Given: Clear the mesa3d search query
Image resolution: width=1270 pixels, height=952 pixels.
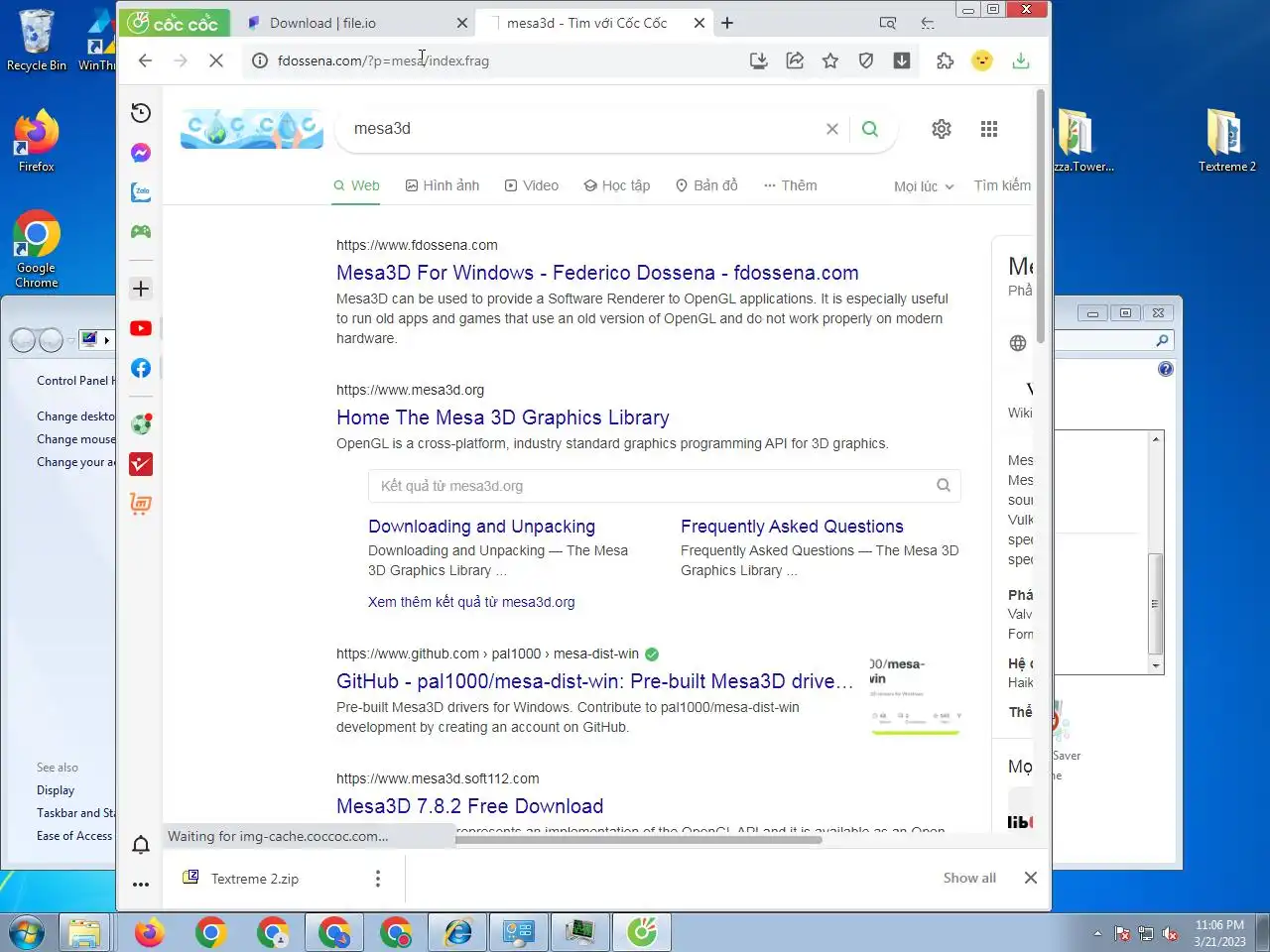Looking at the screenshot, I should tap(832, 129).
